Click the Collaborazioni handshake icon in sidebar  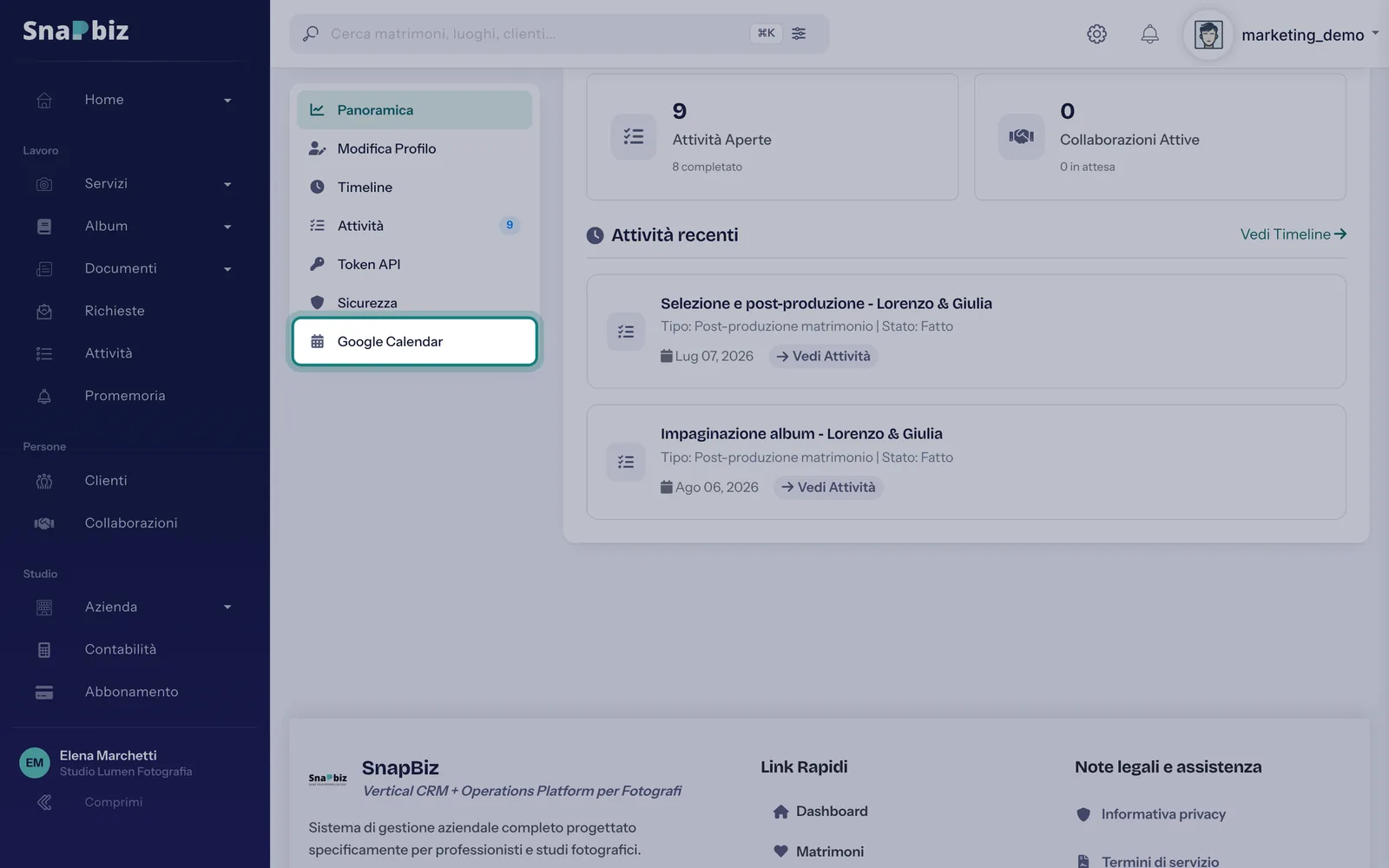(44, 523)
